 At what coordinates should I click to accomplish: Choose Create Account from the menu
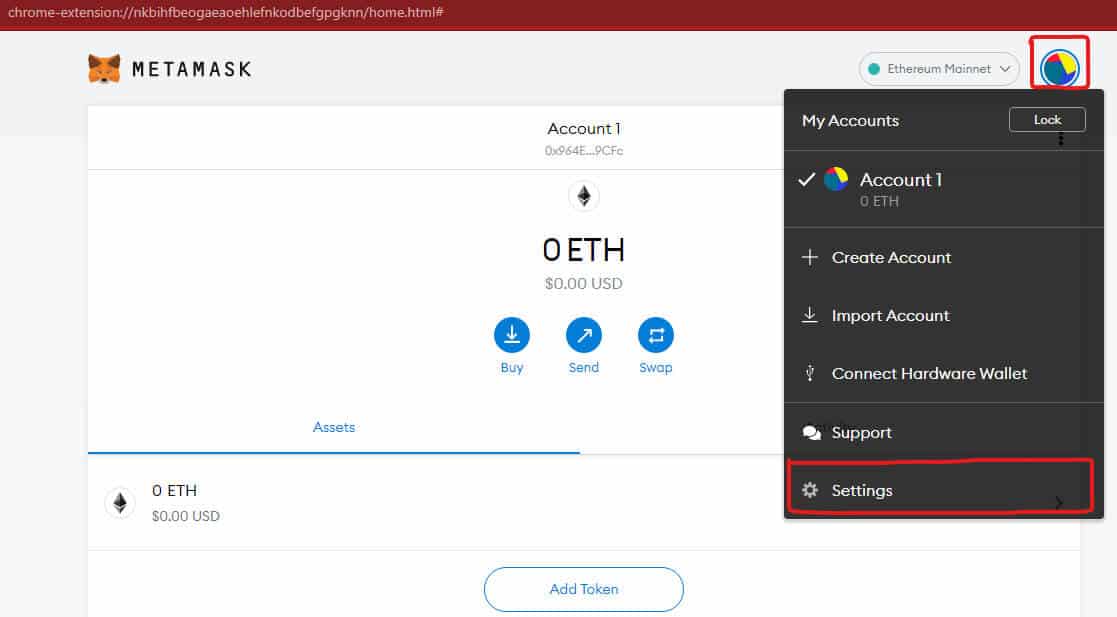click(x=890, y=257)
